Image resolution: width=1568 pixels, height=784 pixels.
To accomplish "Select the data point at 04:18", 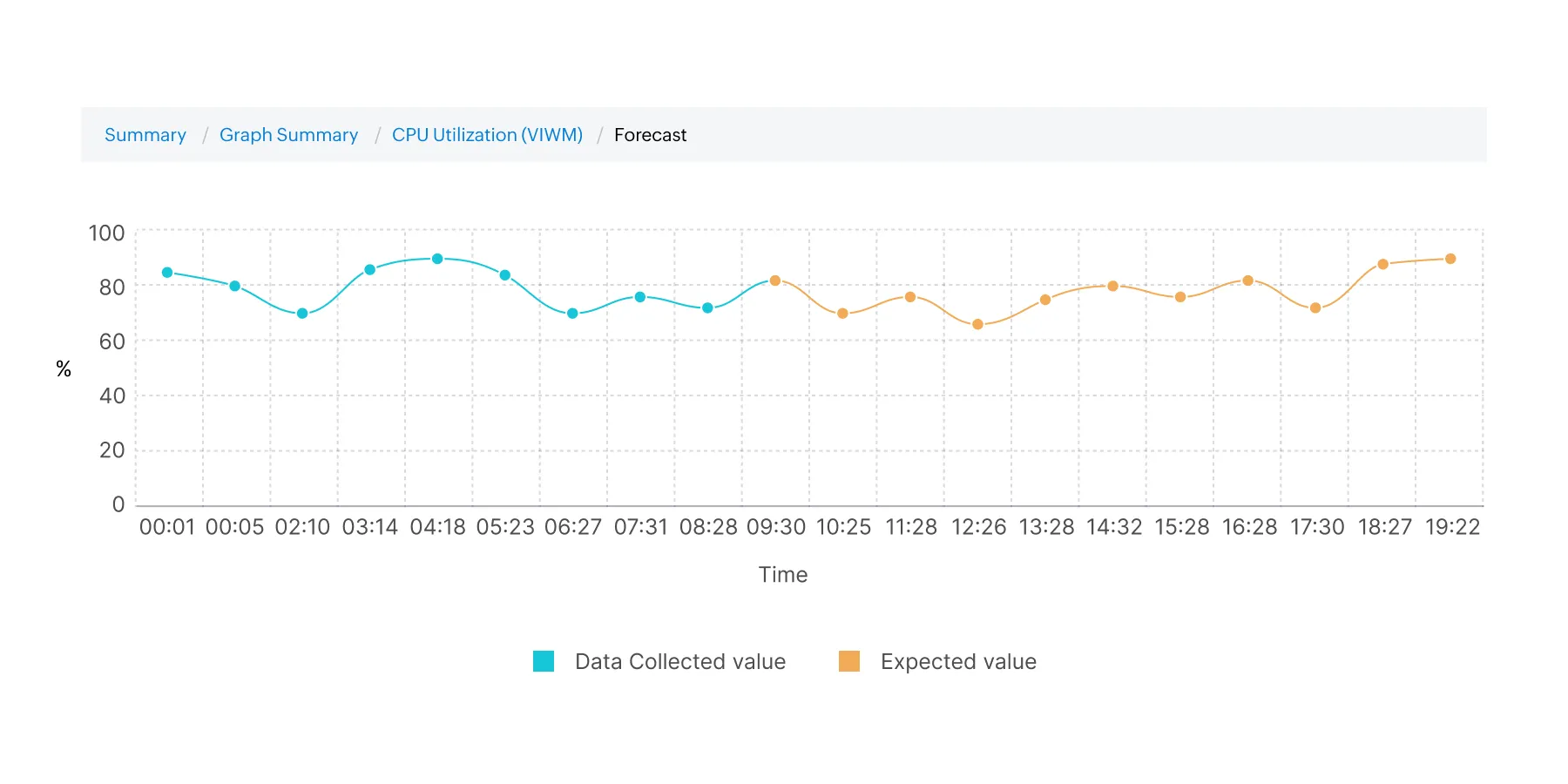I will coord(436,259).
